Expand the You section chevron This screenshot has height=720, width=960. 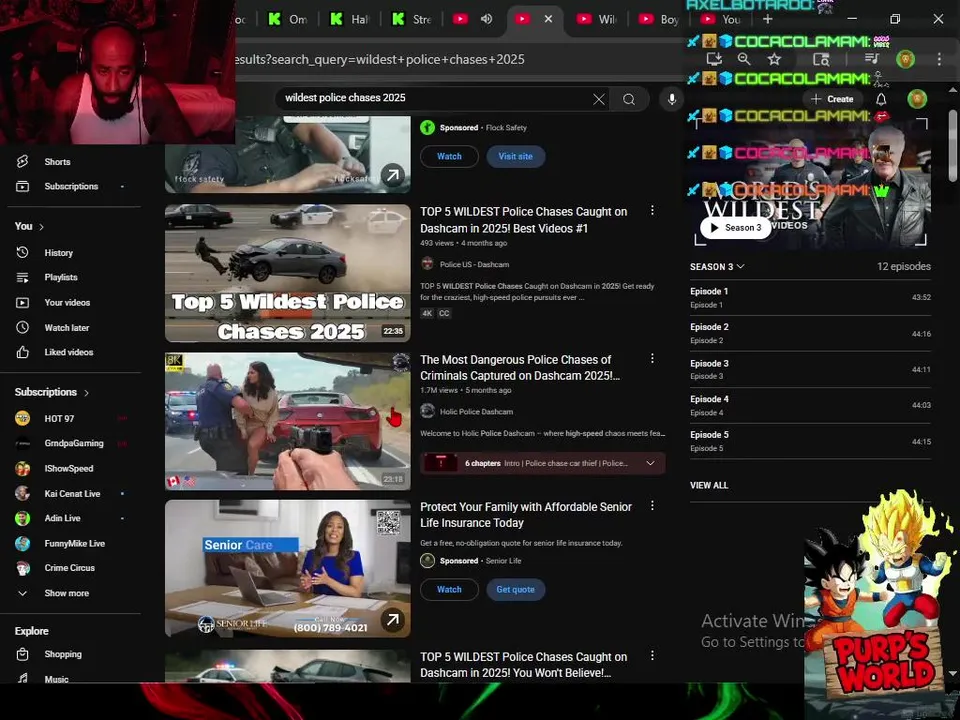point(41,227)
